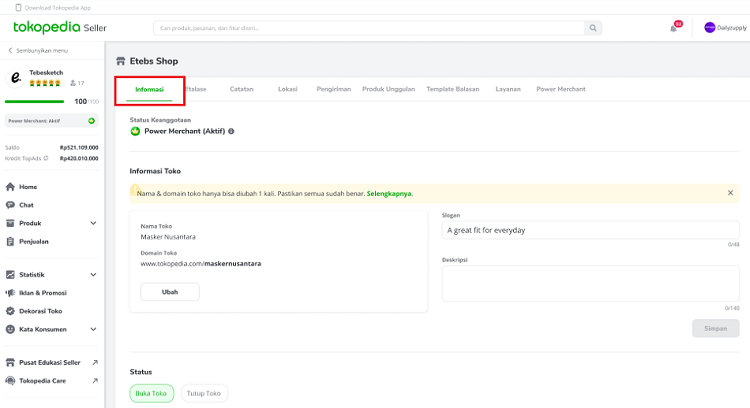
Task: Open the notifications bell
Action: [x=673, y=28]
